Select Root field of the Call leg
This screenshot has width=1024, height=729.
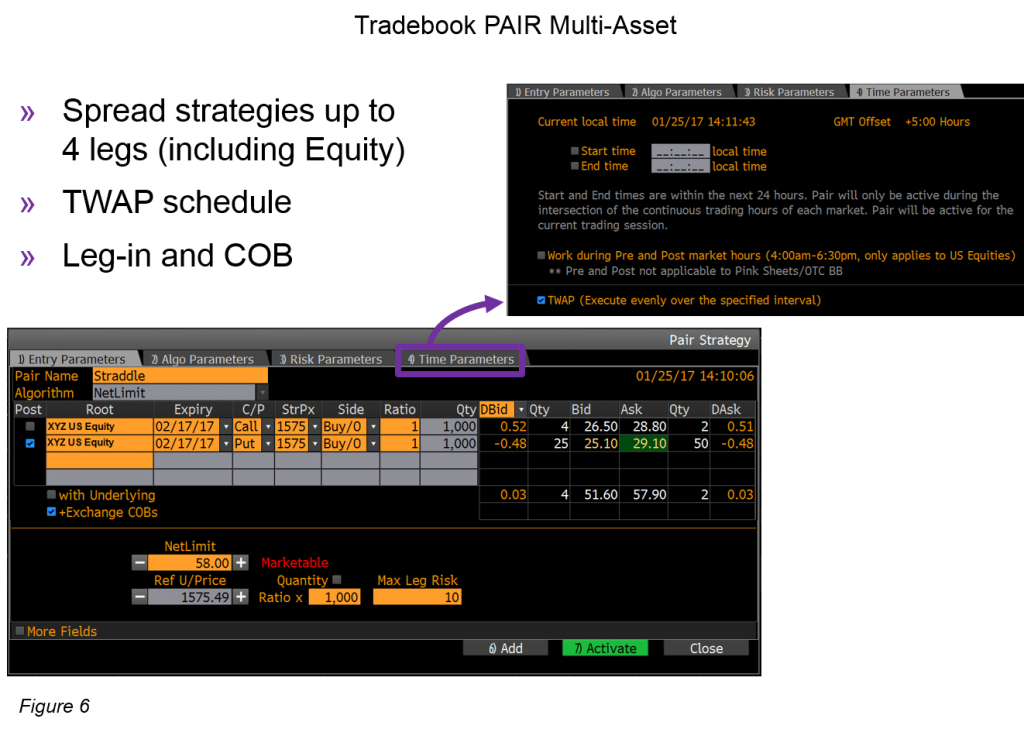click(x=99, y=427)
